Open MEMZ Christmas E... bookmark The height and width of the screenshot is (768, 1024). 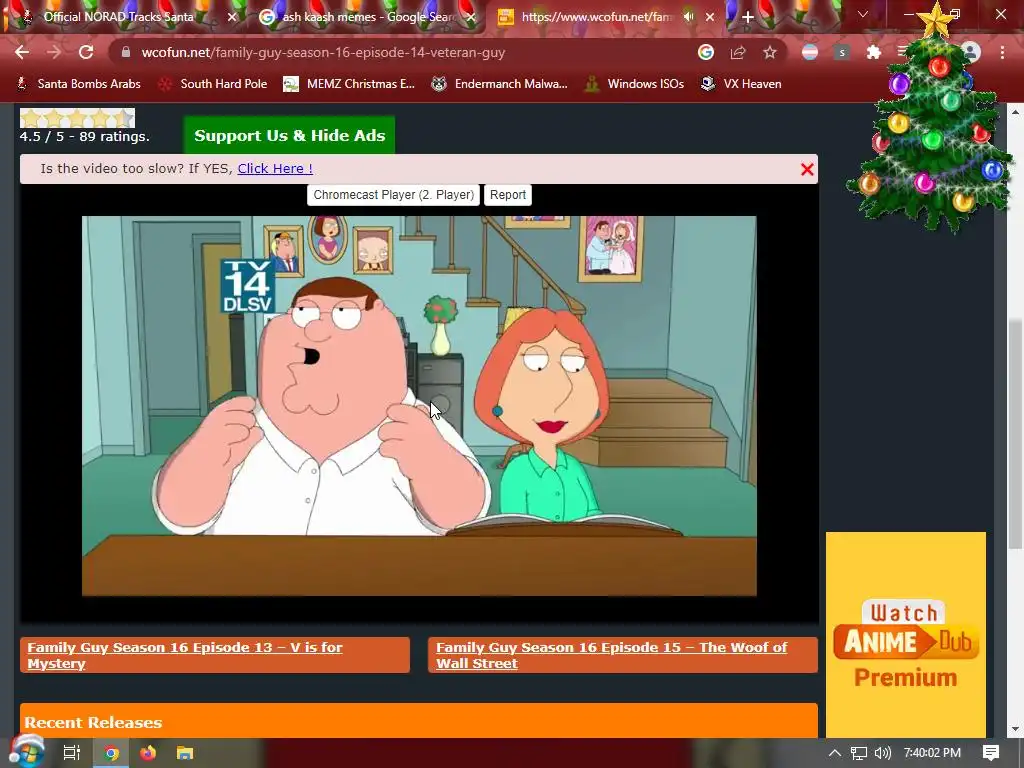pos(349,84)
